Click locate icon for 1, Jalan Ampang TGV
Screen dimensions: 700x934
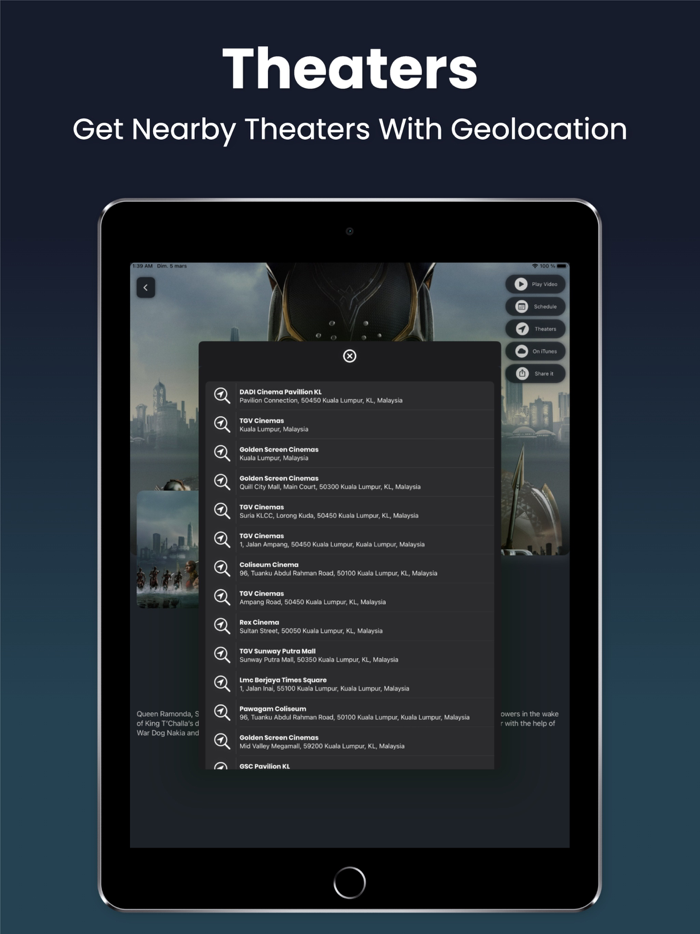tap(222, 540)
